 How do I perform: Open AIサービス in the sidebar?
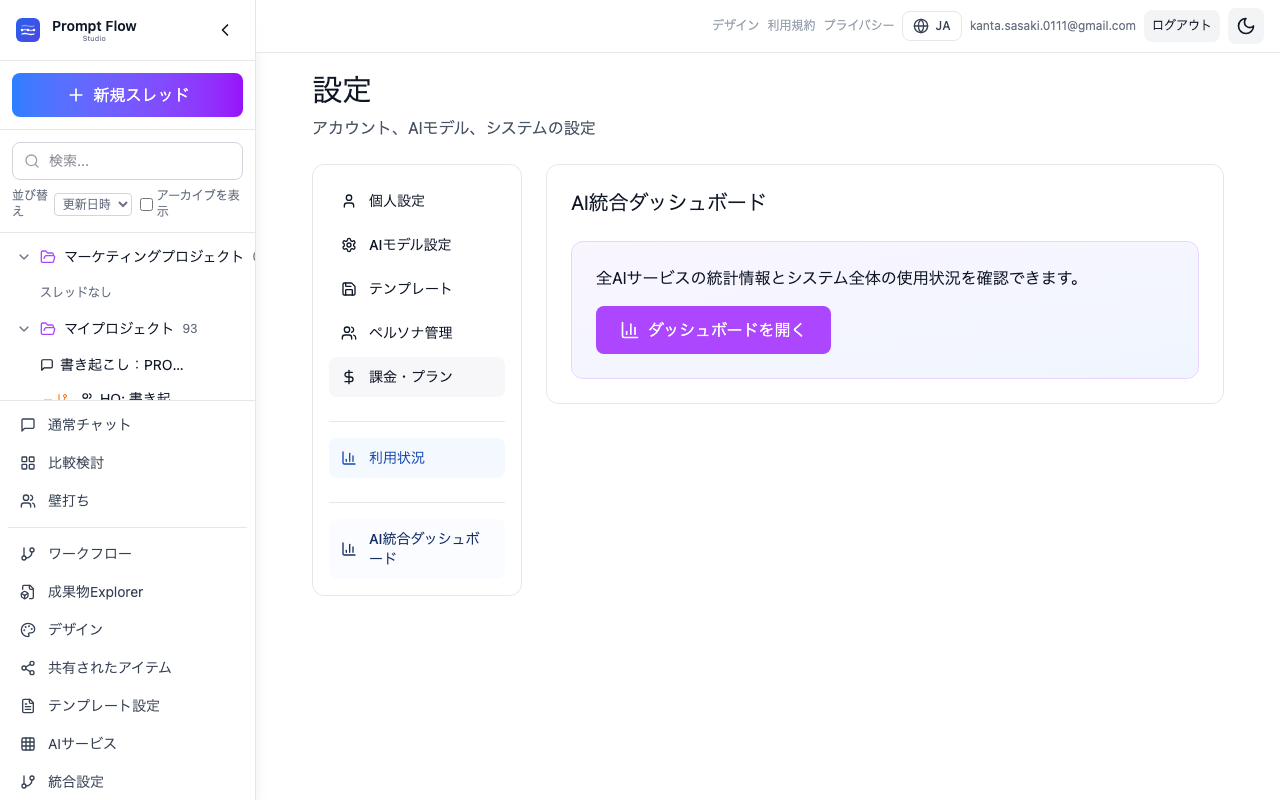(x=127, y=744)
